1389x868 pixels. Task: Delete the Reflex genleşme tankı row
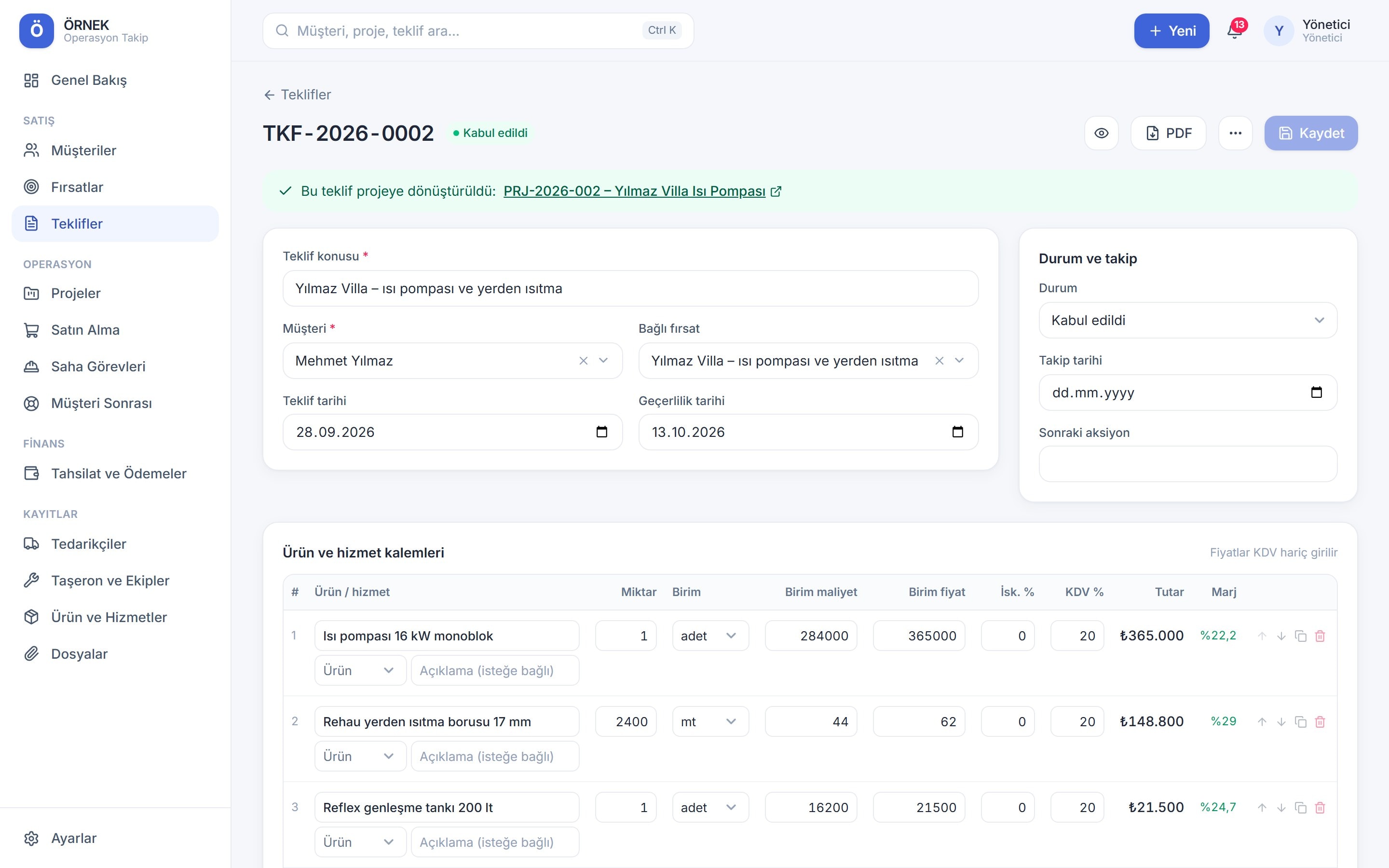click(1320, 808)
